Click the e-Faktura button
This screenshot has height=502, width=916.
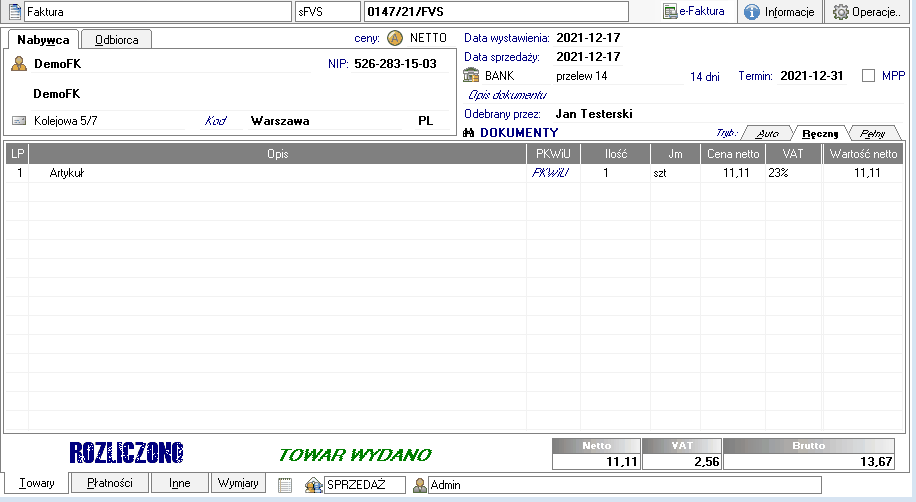pos(694,12)
